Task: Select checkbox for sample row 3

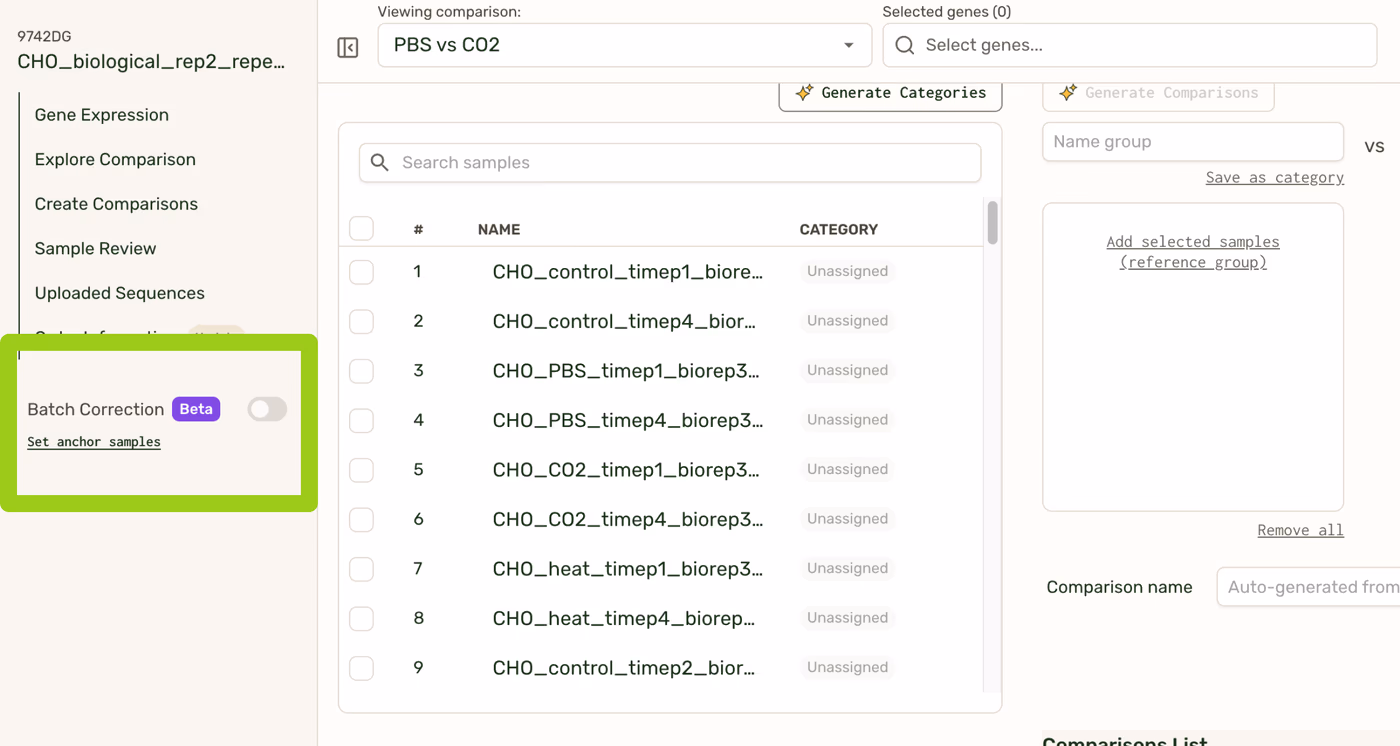Action: pos(362,371)
